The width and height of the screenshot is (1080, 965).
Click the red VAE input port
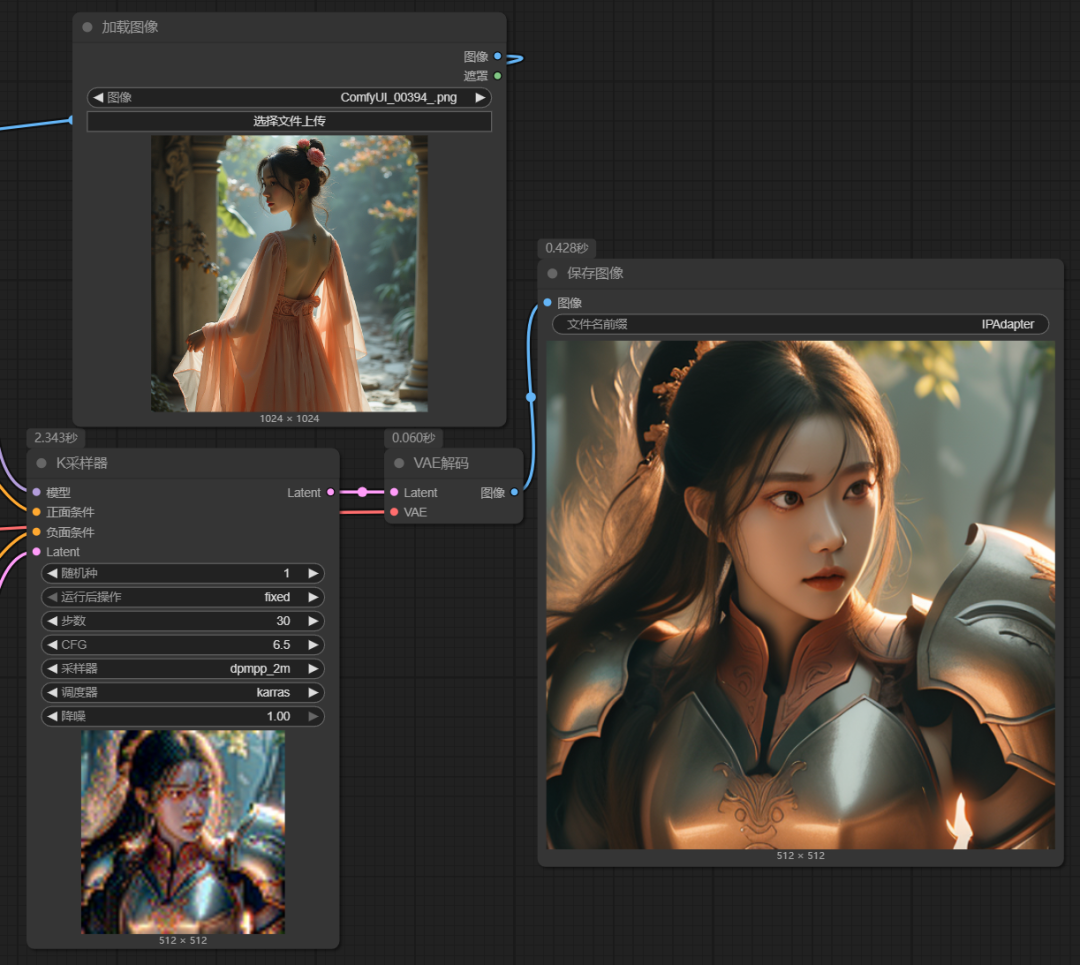coord(394,512)
